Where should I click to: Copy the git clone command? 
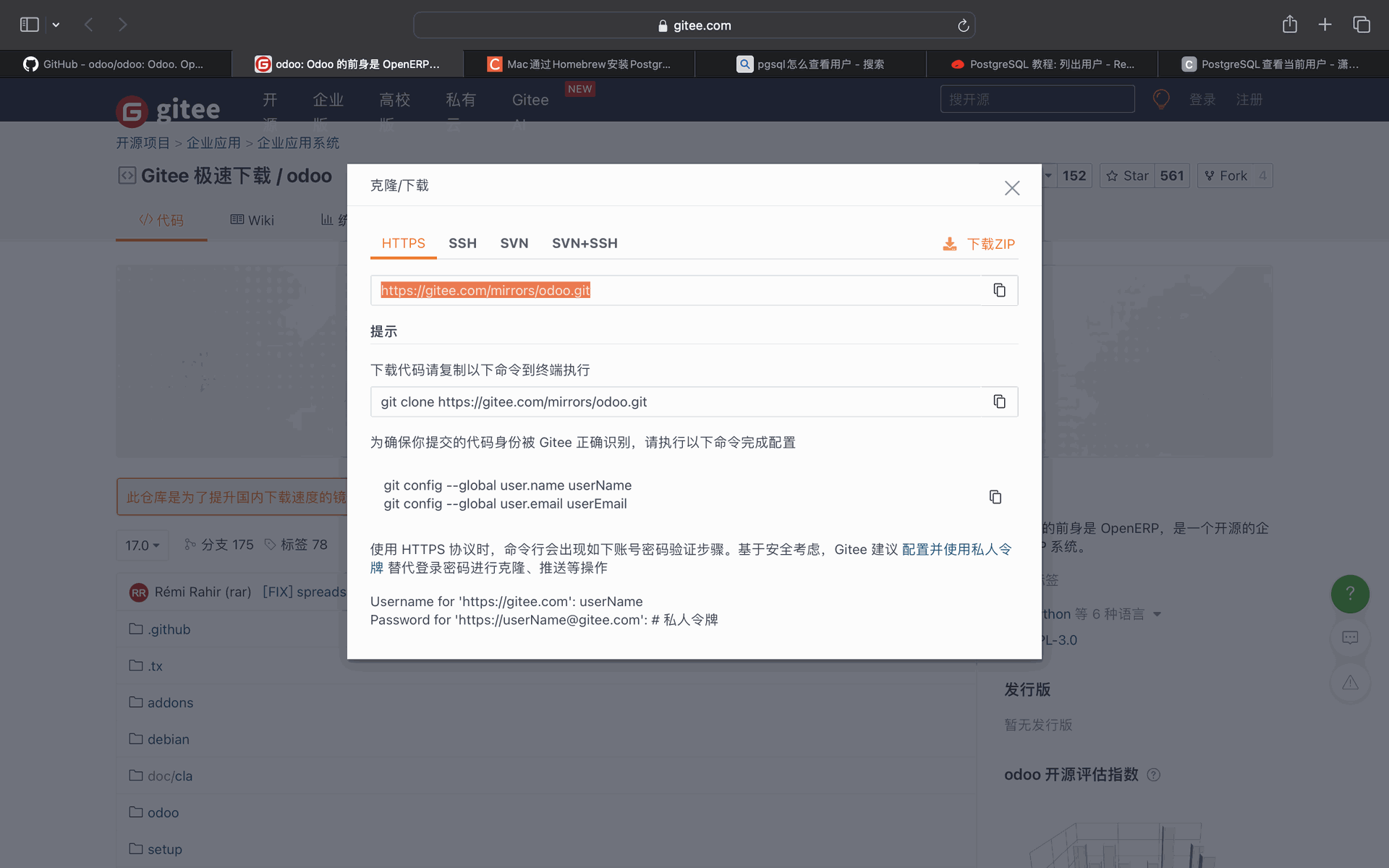click(999, 401)
